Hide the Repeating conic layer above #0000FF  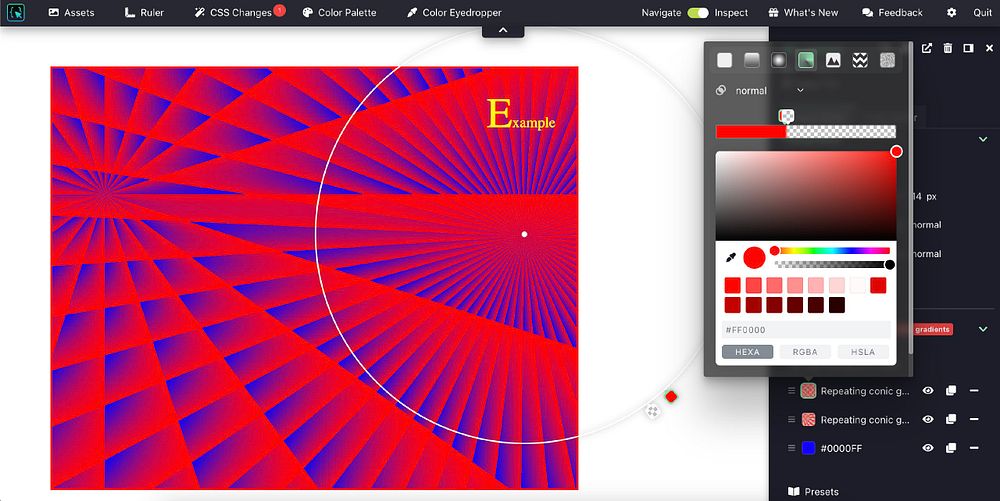pos(928,419)
